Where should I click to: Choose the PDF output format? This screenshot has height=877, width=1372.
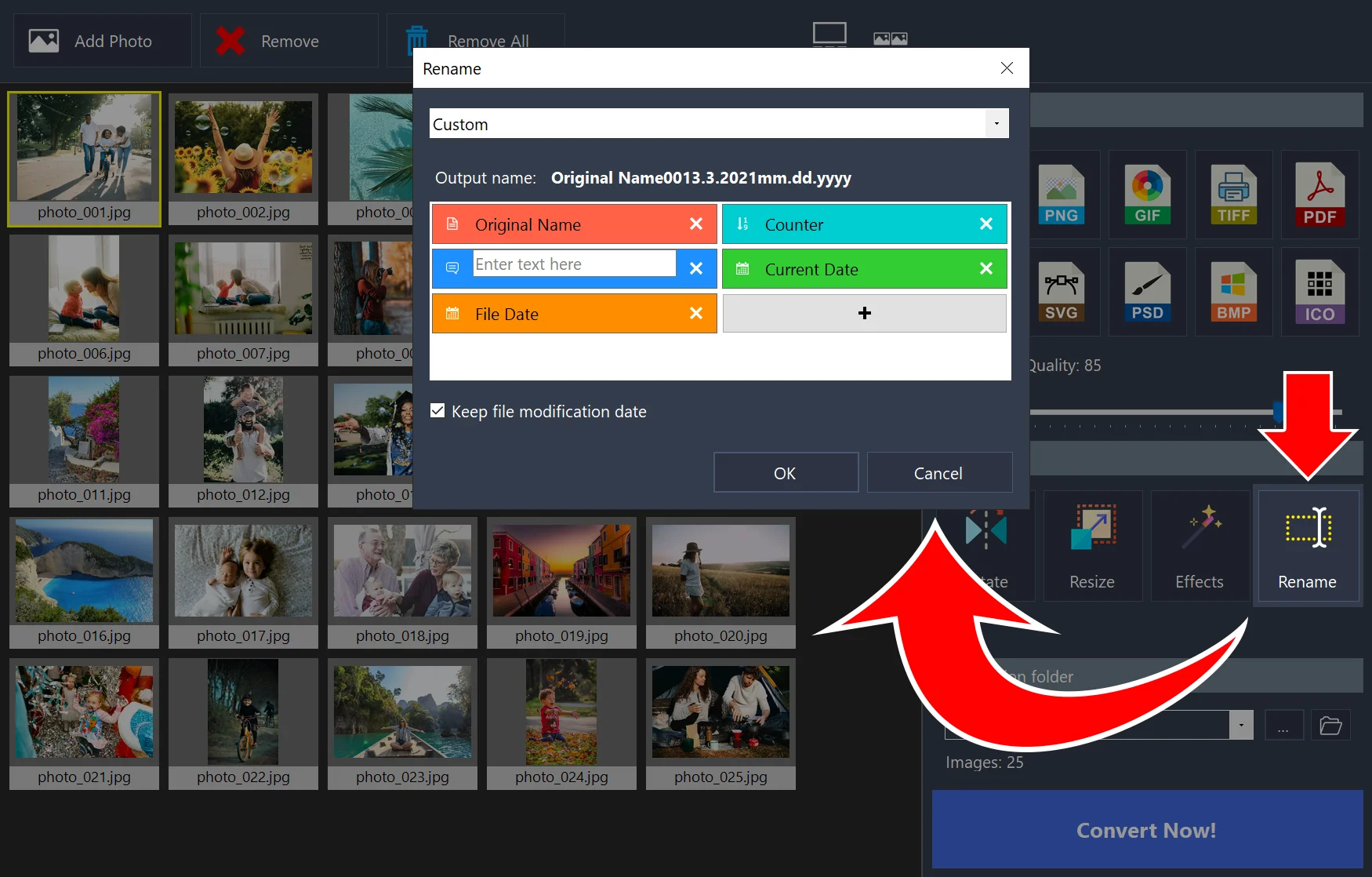click(x=1319, y=195)
